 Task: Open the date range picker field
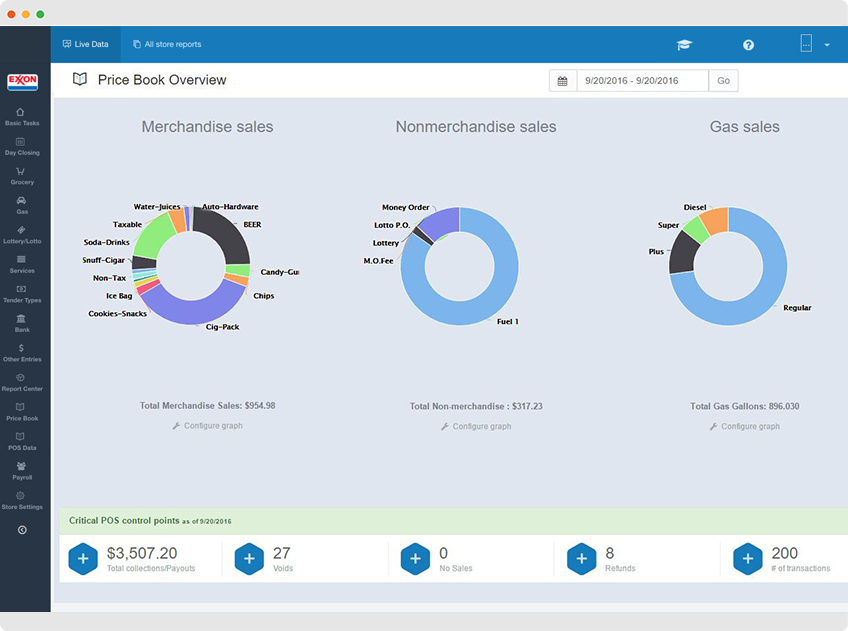tap(637, 80)
